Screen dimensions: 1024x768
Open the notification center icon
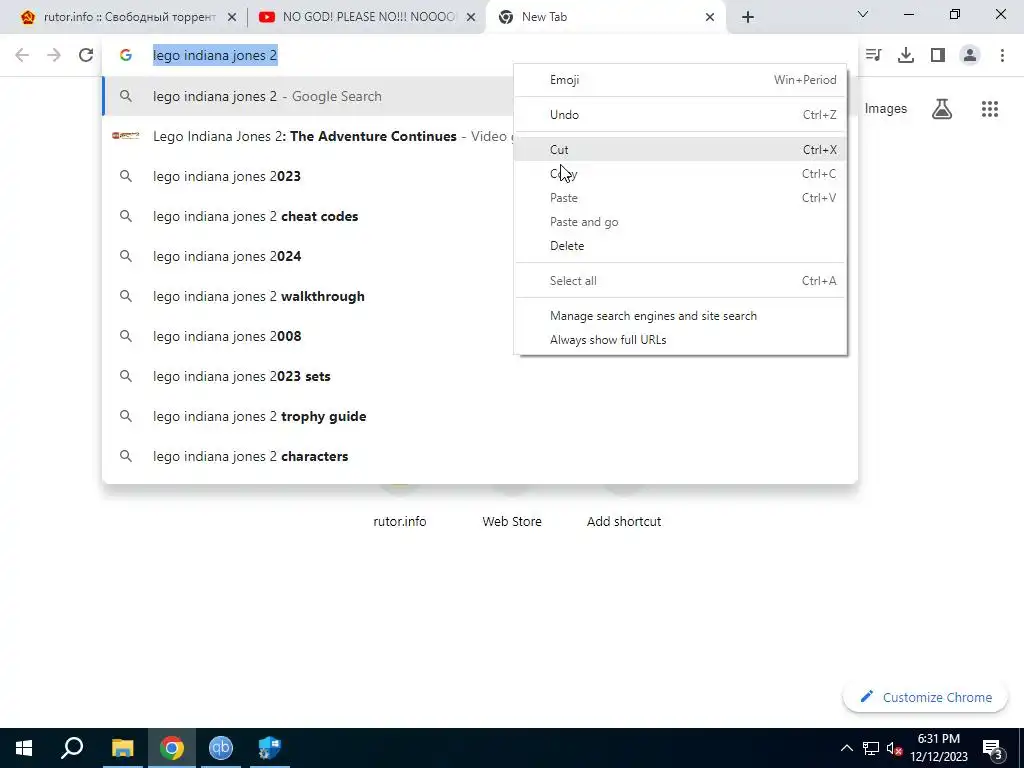pyautogui.click(x=993, y=748)
